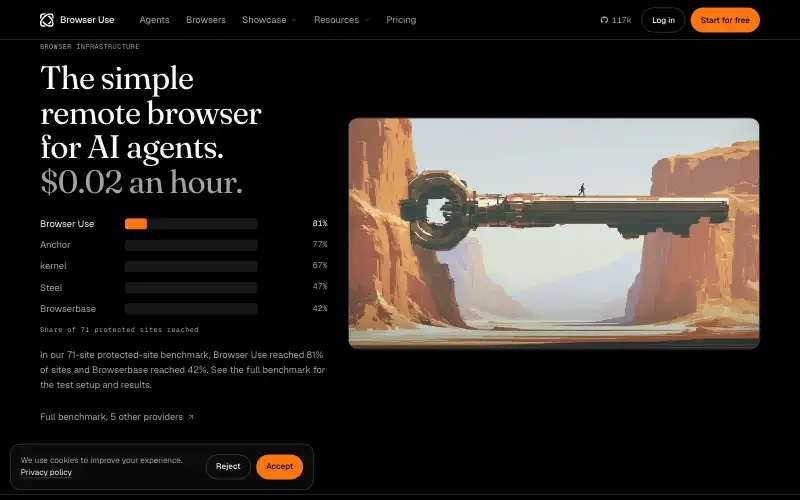800x500 pixels.
Task: Open Full benchmark, 5 other providers link
Action: point(117,417)
